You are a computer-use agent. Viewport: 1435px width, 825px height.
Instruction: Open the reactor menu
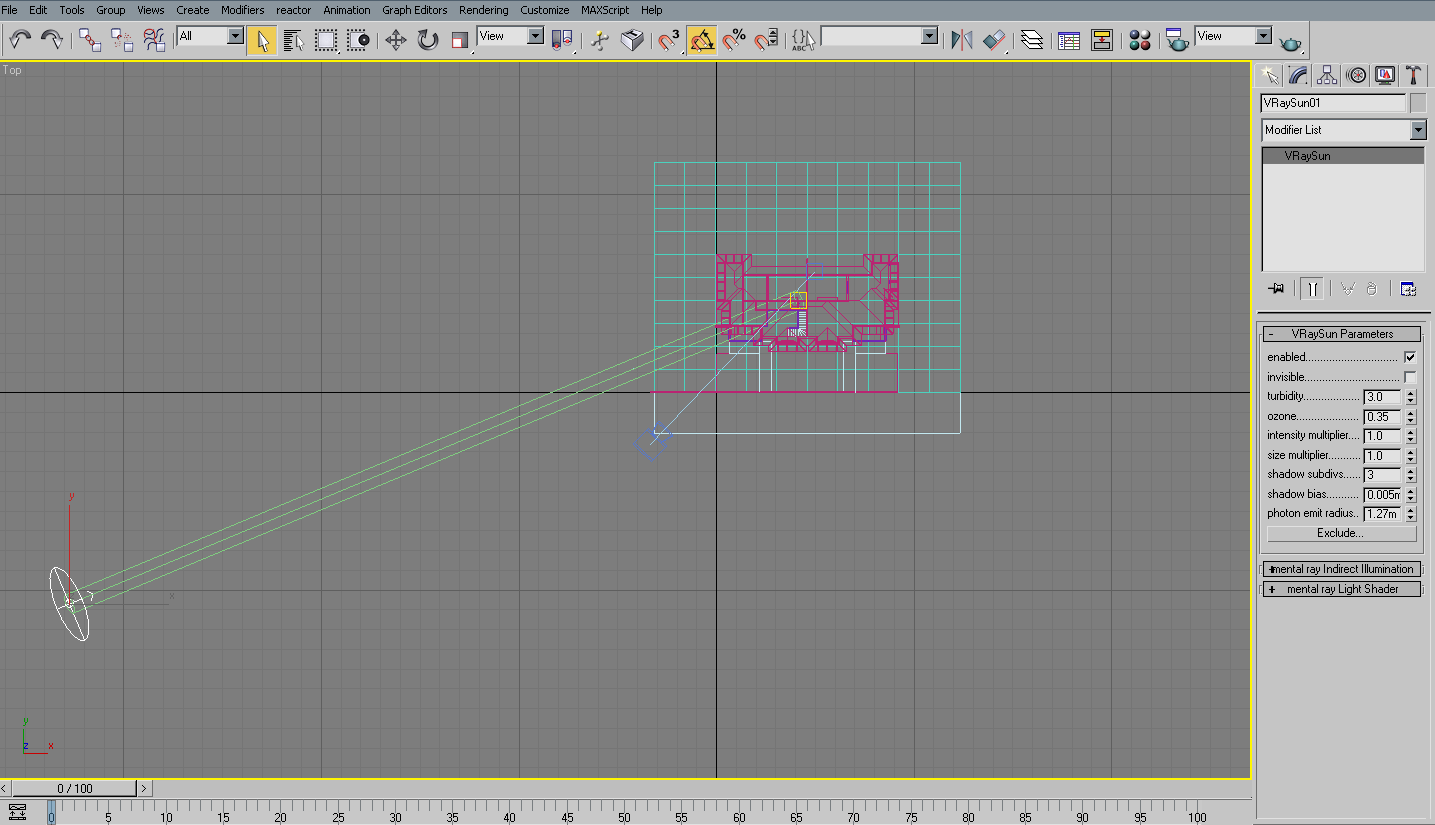[x=294, y=10]
